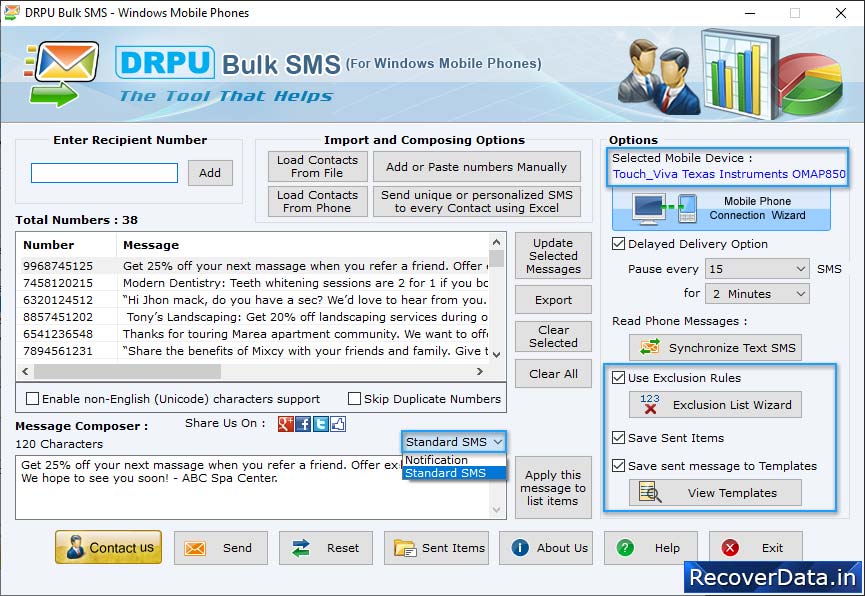
Task: Click the message list scroll-right arrow
Action: (x=479, y=371)
